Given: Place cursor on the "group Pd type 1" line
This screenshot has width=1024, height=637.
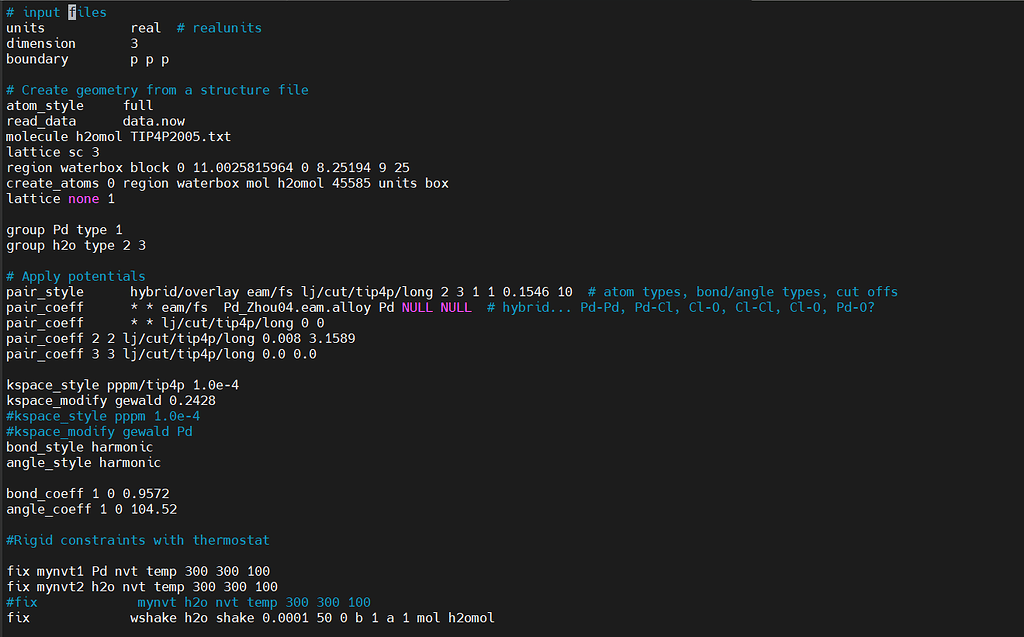Looking at the screenshot, I should [64, 230].
